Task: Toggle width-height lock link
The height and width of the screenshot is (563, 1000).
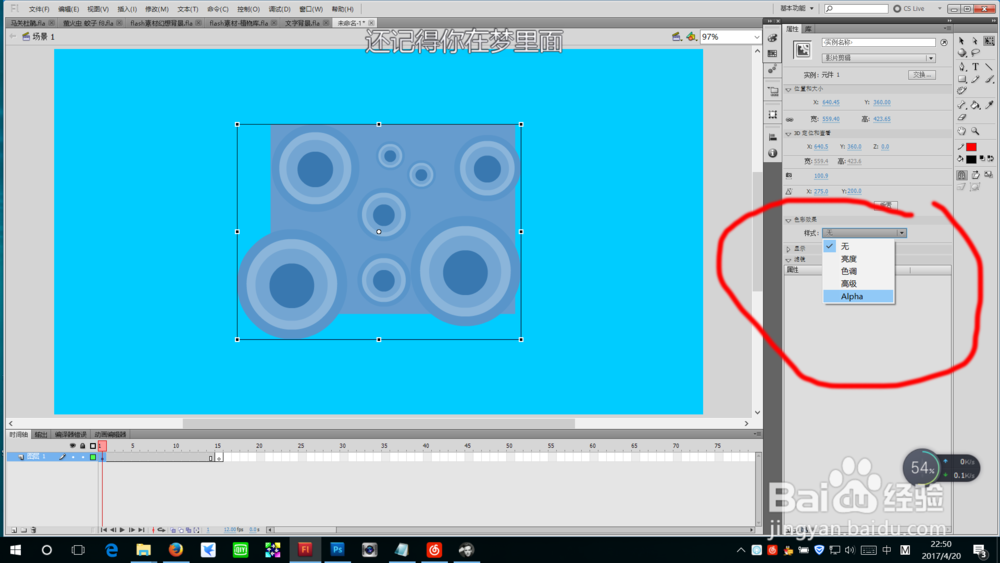Action: (790, 119)
